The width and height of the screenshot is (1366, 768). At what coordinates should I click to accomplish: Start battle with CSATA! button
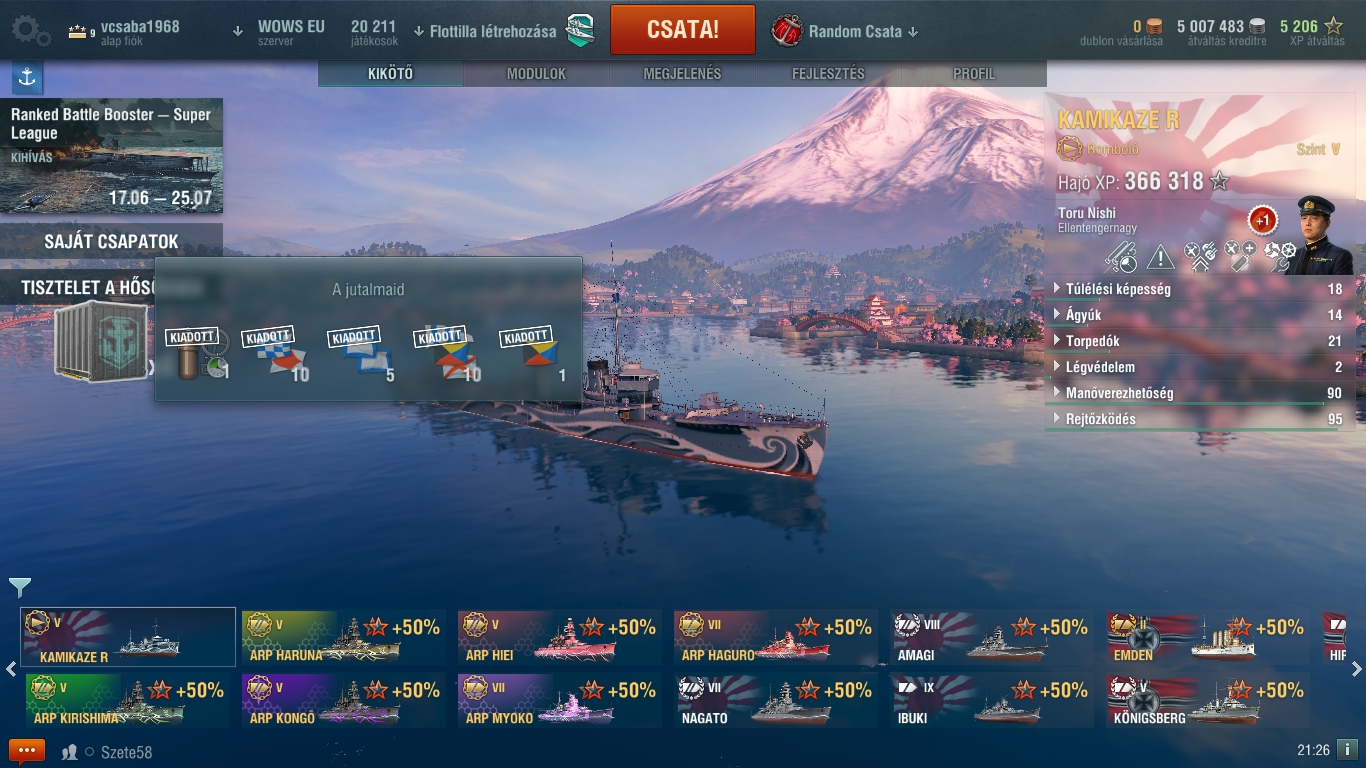pyautogui.click(x=683, y=30)
